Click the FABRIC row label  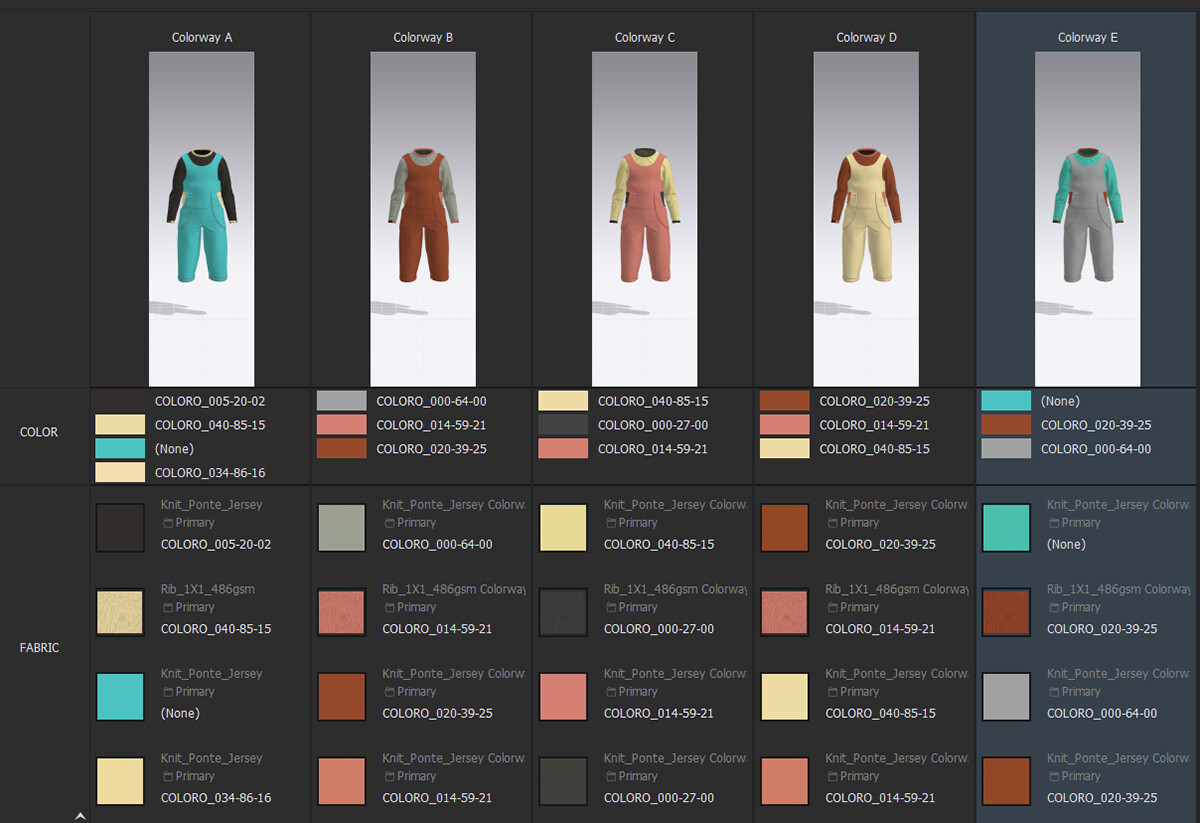coord(40,648)
